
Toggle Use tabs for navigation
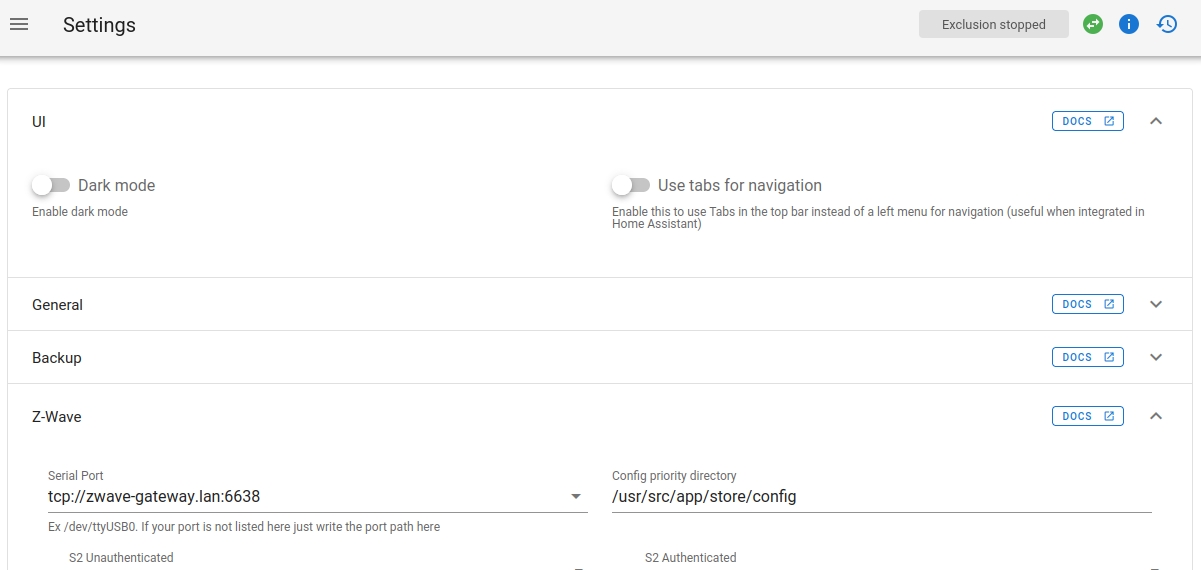click(631, 185)
